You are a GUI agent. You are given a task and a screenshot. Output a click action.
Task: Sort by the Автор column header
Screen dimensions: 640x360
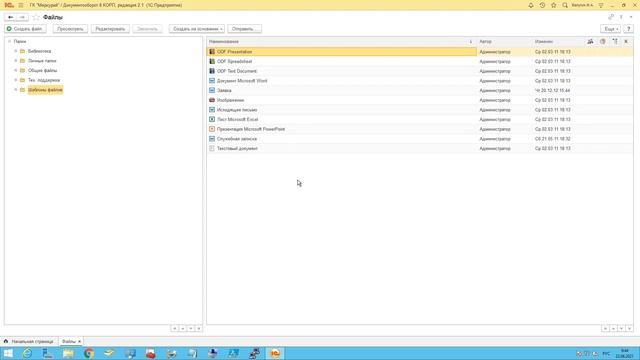pyautogui.click(x=485, y=42)
